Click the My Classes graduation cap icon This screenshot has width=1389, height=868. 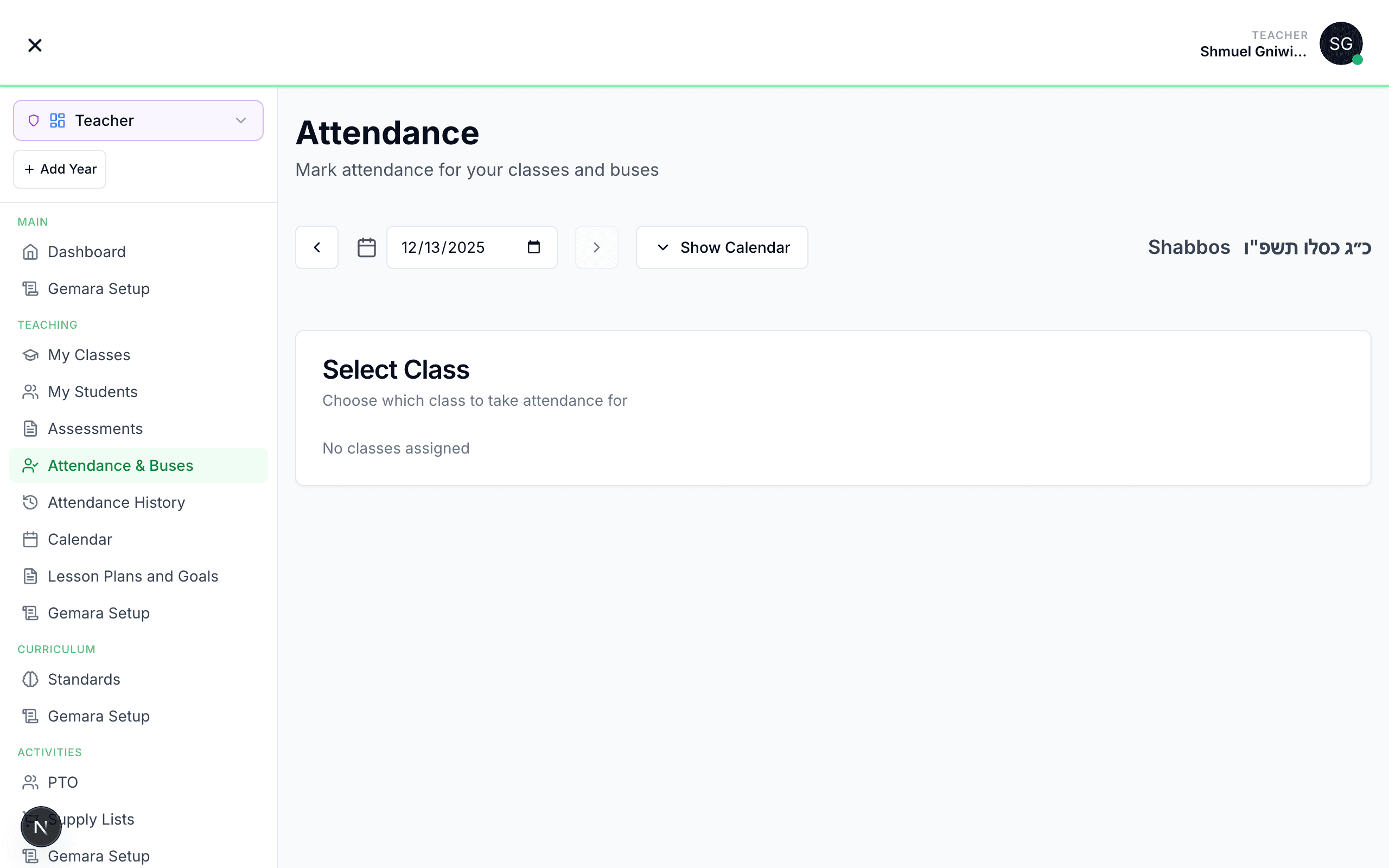[30, 355]
